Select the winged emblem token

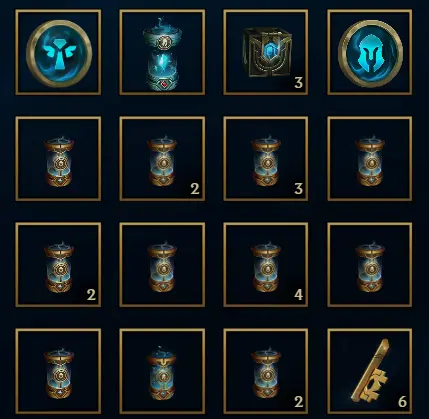pos(58,52)
